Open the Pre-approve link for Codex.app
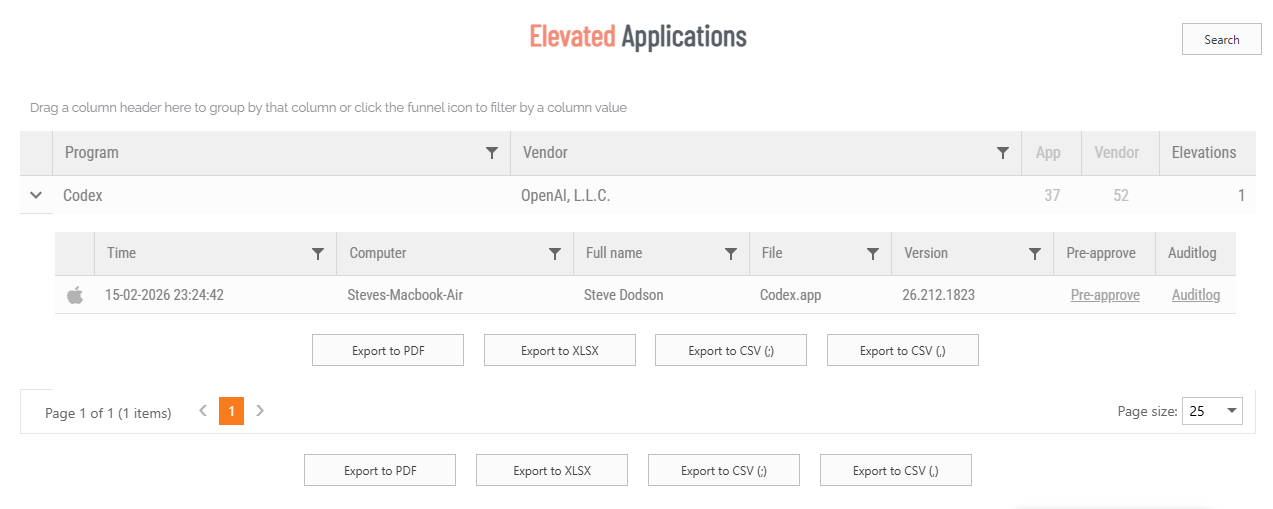The height and width of the screenshot is (509, 1273). tap(1104, 295)
